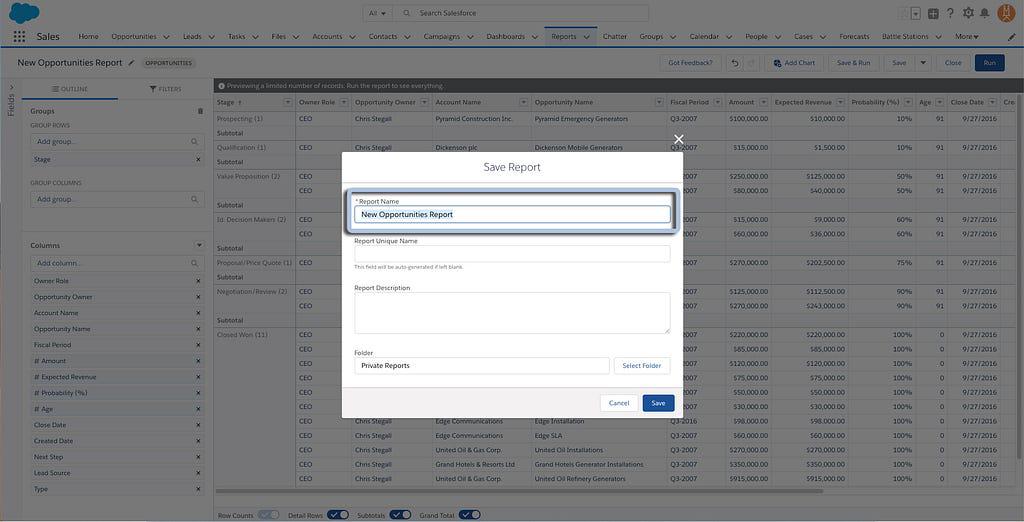Remove the Stage group with its X
Screen dimensions: 1024x522
click(x=198, y=160)
